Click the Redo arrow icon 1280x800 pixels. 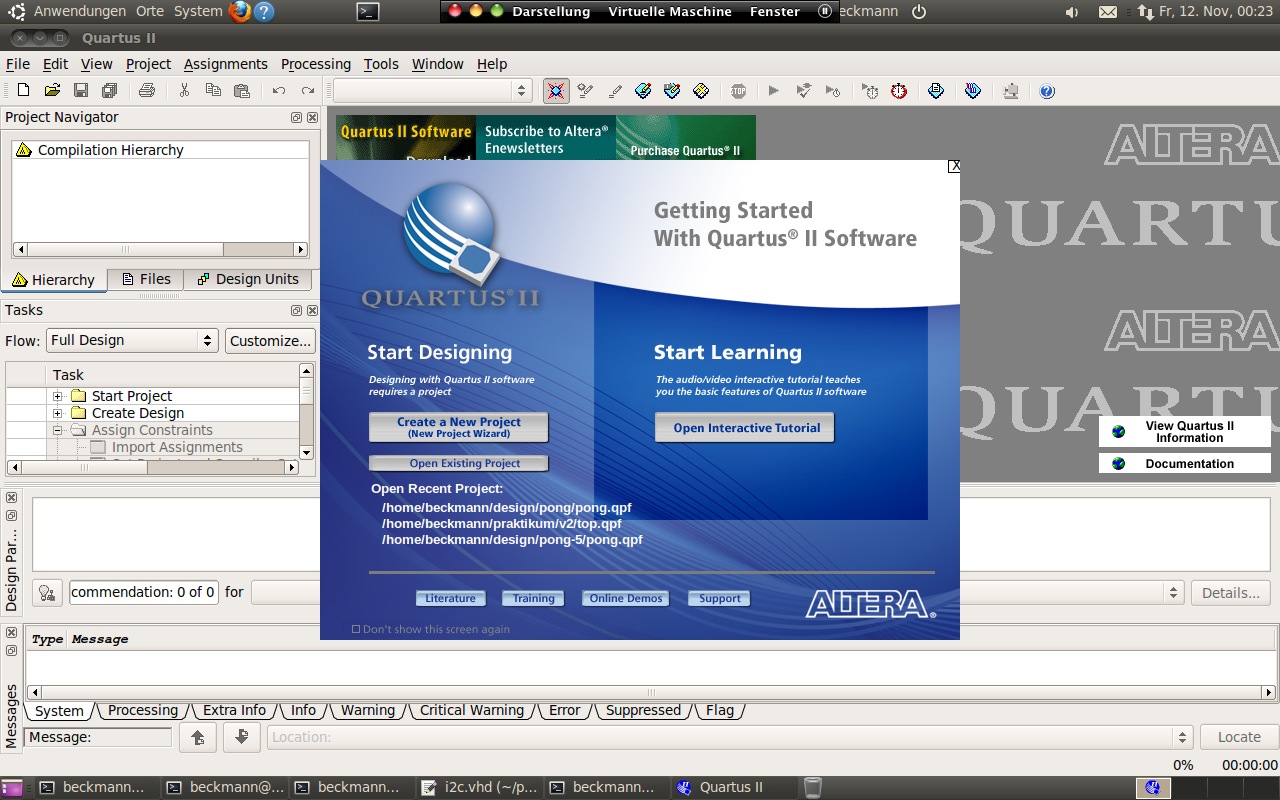(x=308, y=91)
